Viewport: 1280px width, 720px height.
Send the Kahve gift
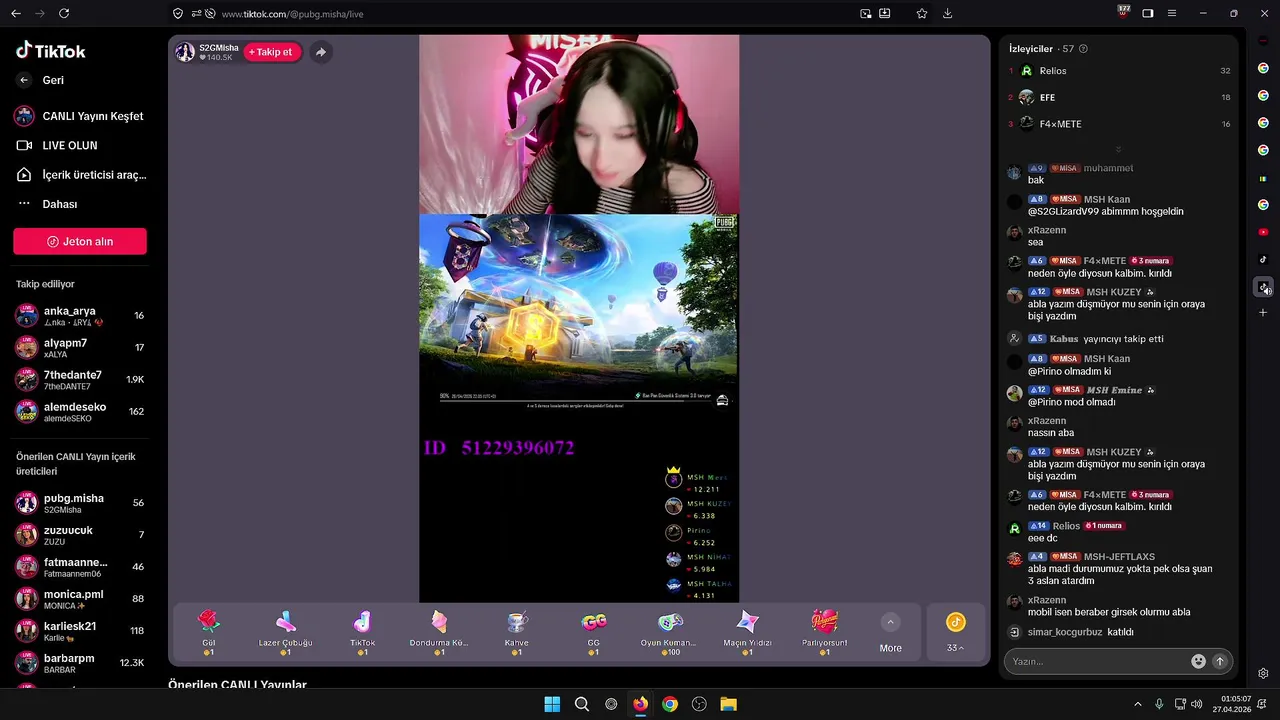(x=517, y=634)
